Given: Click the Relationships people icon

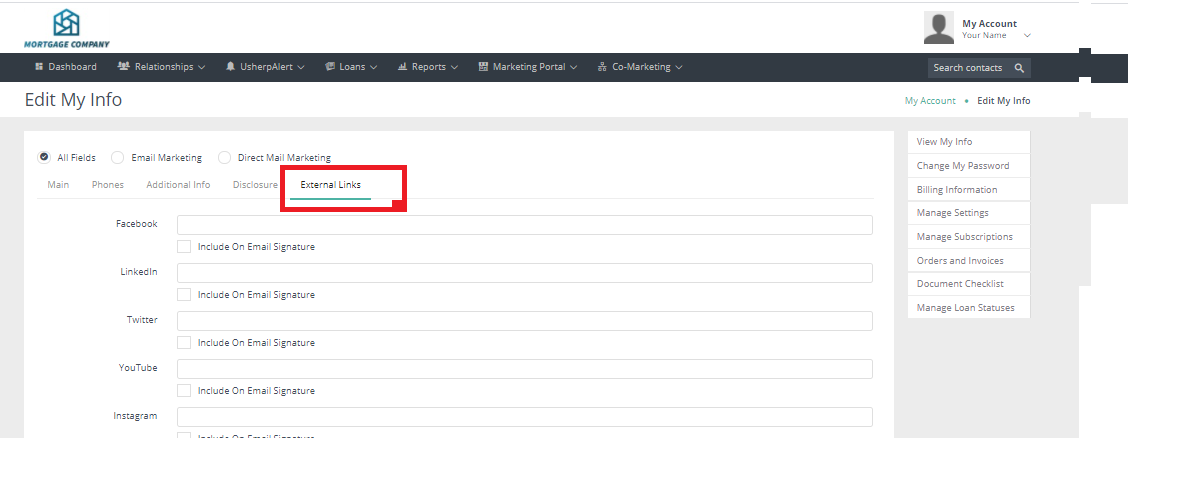Looking at the screenshot, I should pyautogui.click(x=123, y=67).
